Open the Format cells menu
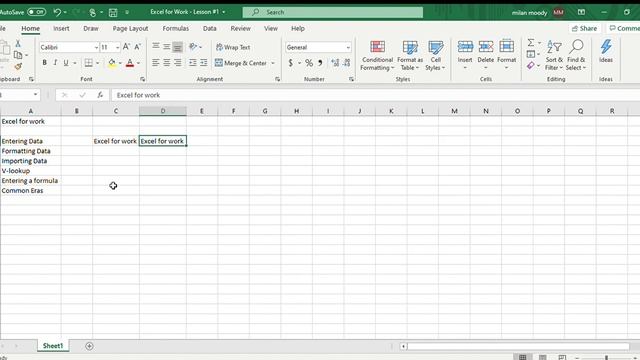The image size is (640, 360). coord(507,55)
